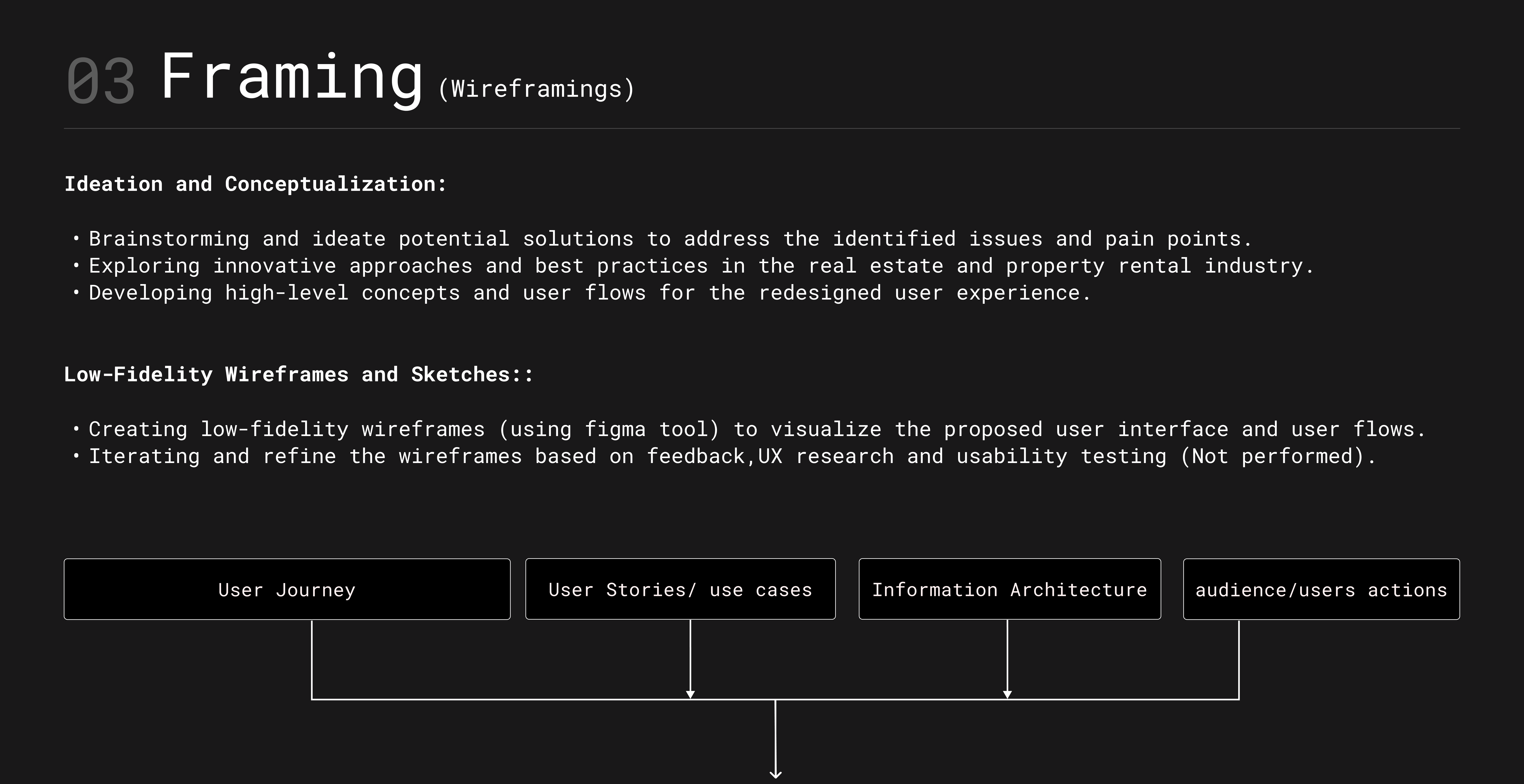Select the User Stories/ use cases box

click(x=680, y=589)
